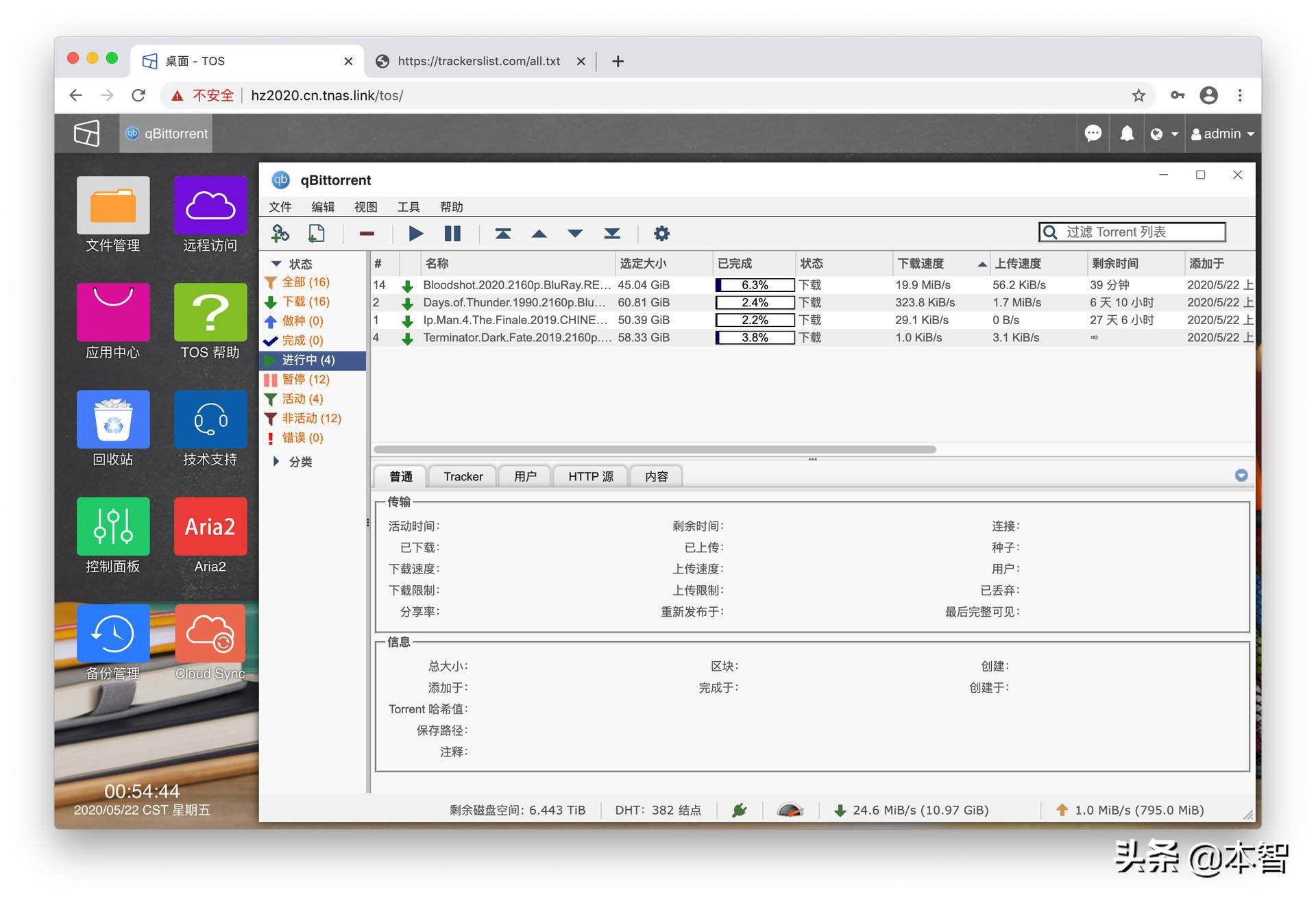Open the 工具 menu
Screen dimensions: 1316x901
tap(408, 207)
